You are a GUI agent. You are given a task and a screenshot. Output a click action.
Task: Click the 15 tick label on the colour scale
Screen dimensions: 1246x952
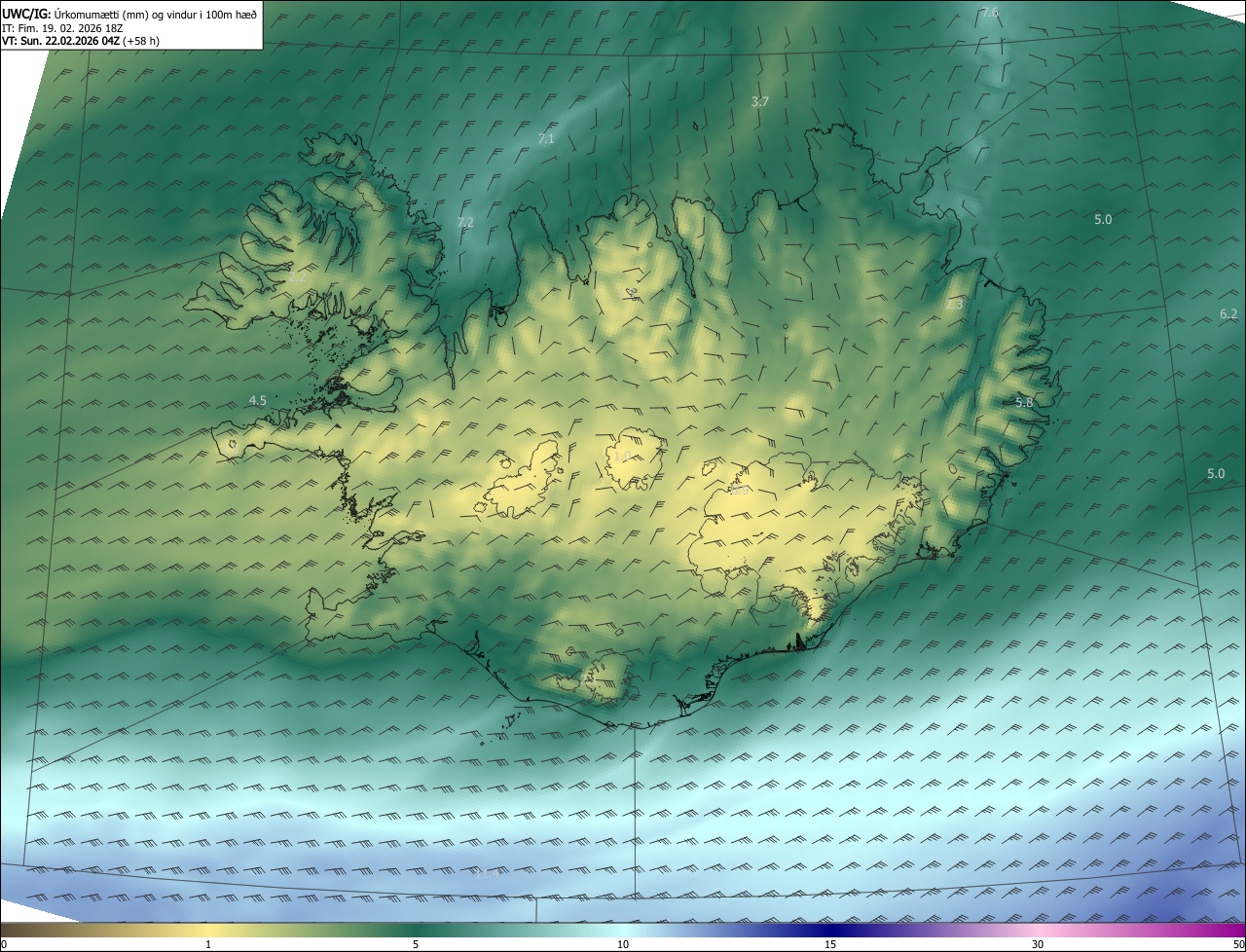click(830, 944)
